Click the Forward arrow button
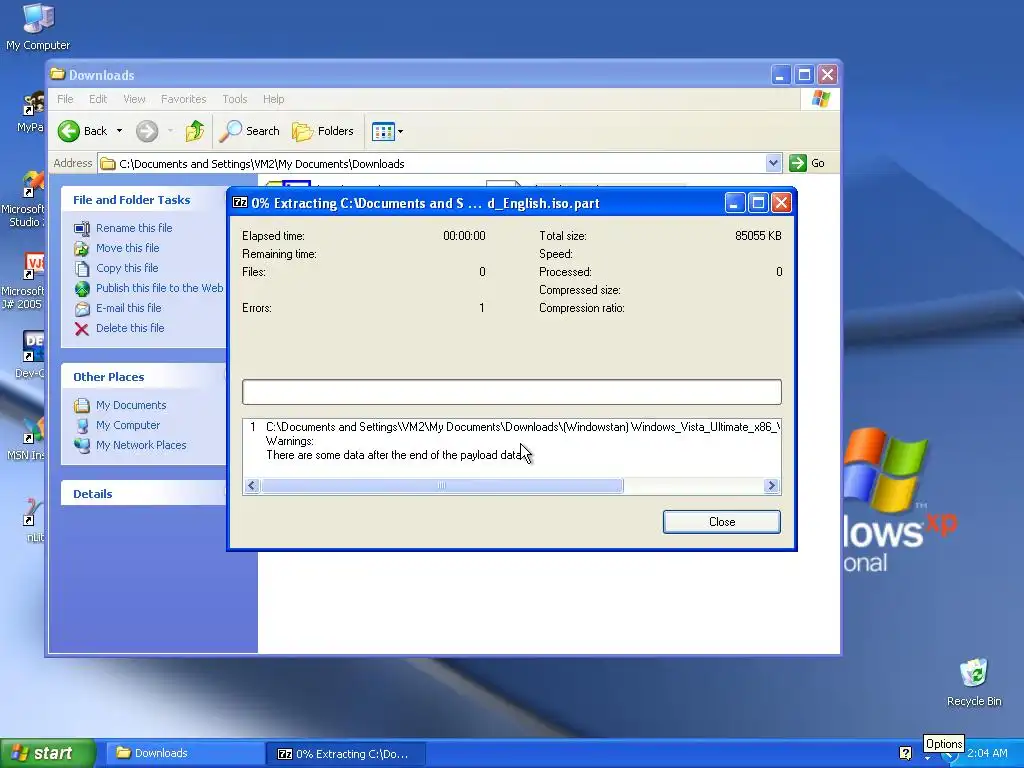Screen dimensions: 1024x768 pyautogui.click(x=147, y=131)
